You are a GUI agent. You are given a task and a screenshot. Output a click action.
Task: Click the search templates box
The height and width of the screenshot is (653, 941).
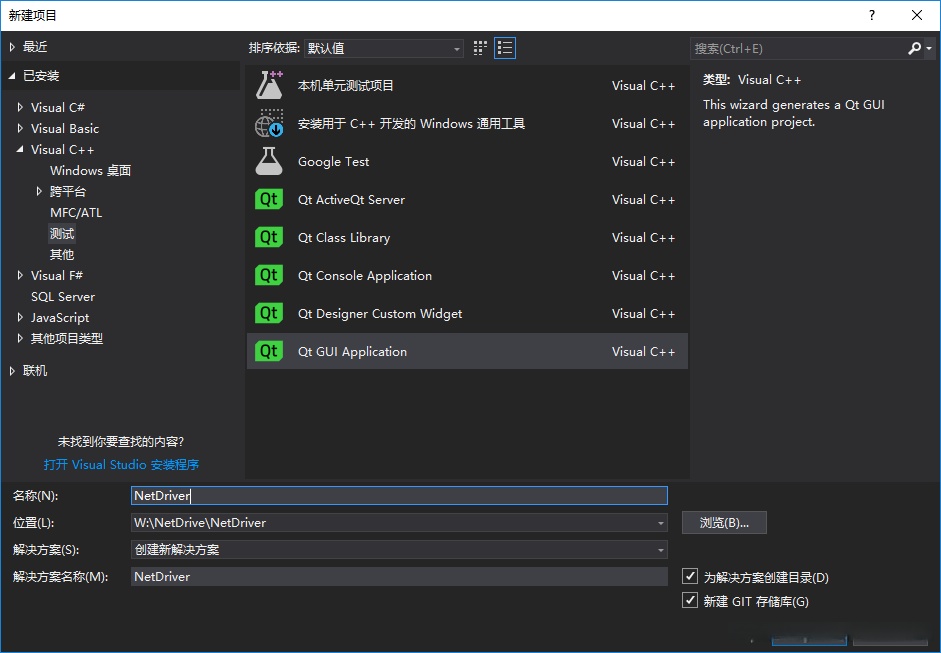click(x=797, y=49)
